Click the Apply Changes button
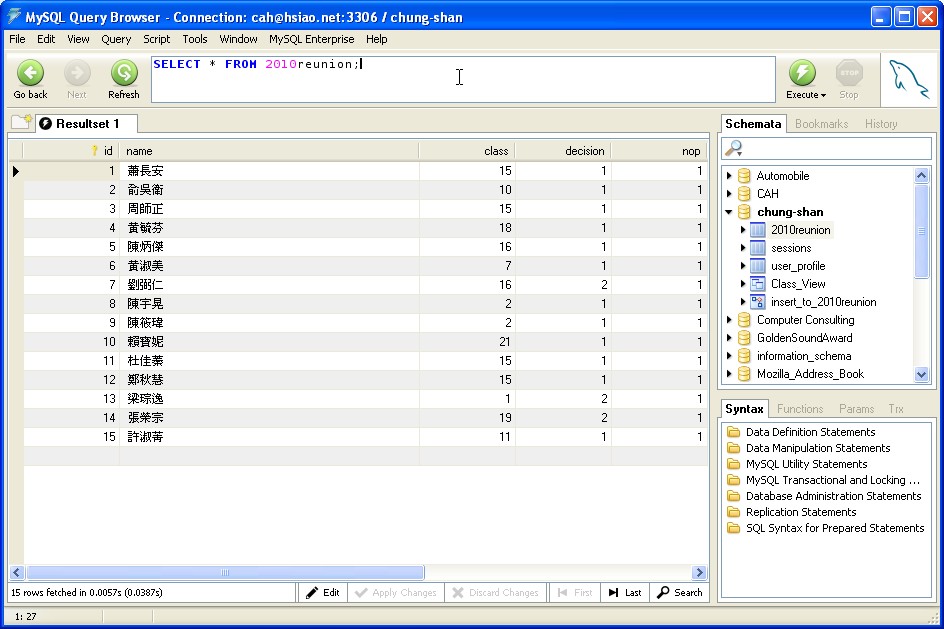The height and width of the screenshot is (629, 944). pos(396,592)
